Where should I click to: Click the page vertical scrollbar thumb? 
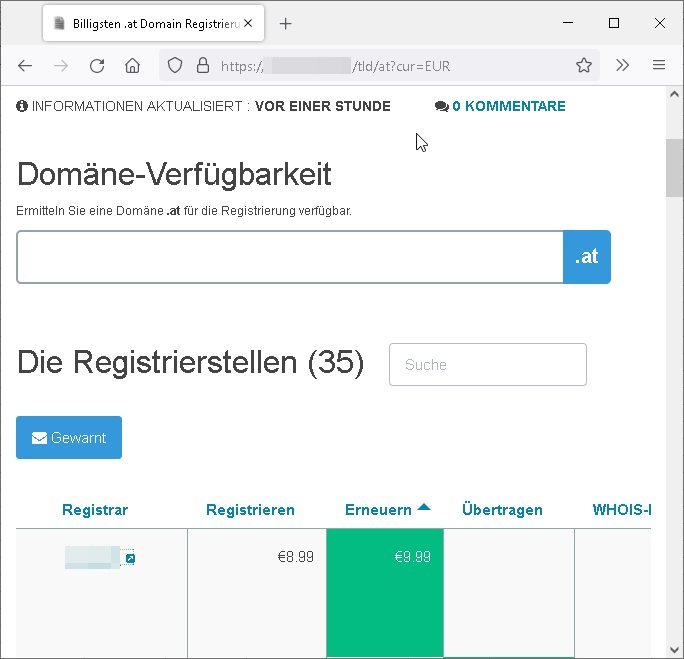pos(675,167)
